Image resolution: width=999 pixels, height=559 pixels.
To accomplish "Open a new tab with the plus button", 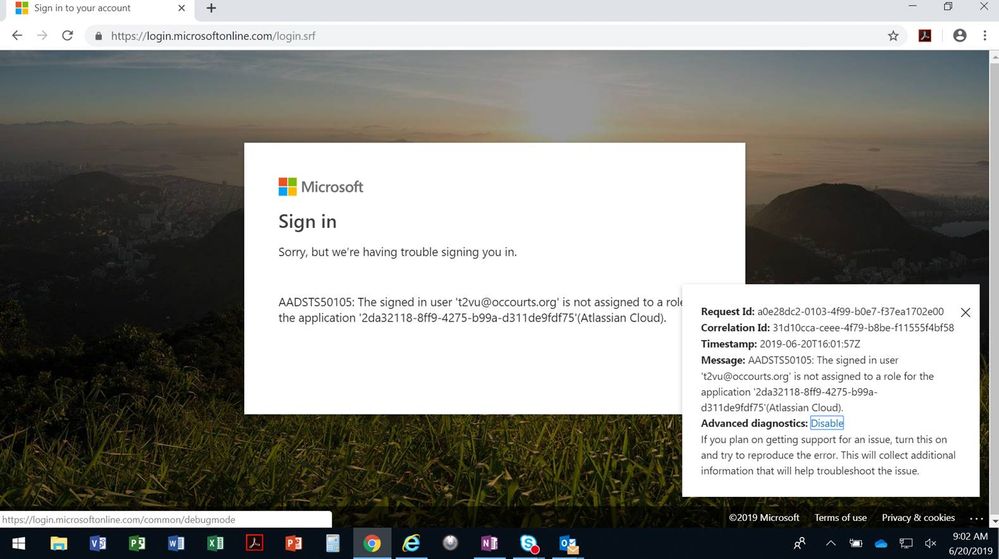I will coord(212,8).
